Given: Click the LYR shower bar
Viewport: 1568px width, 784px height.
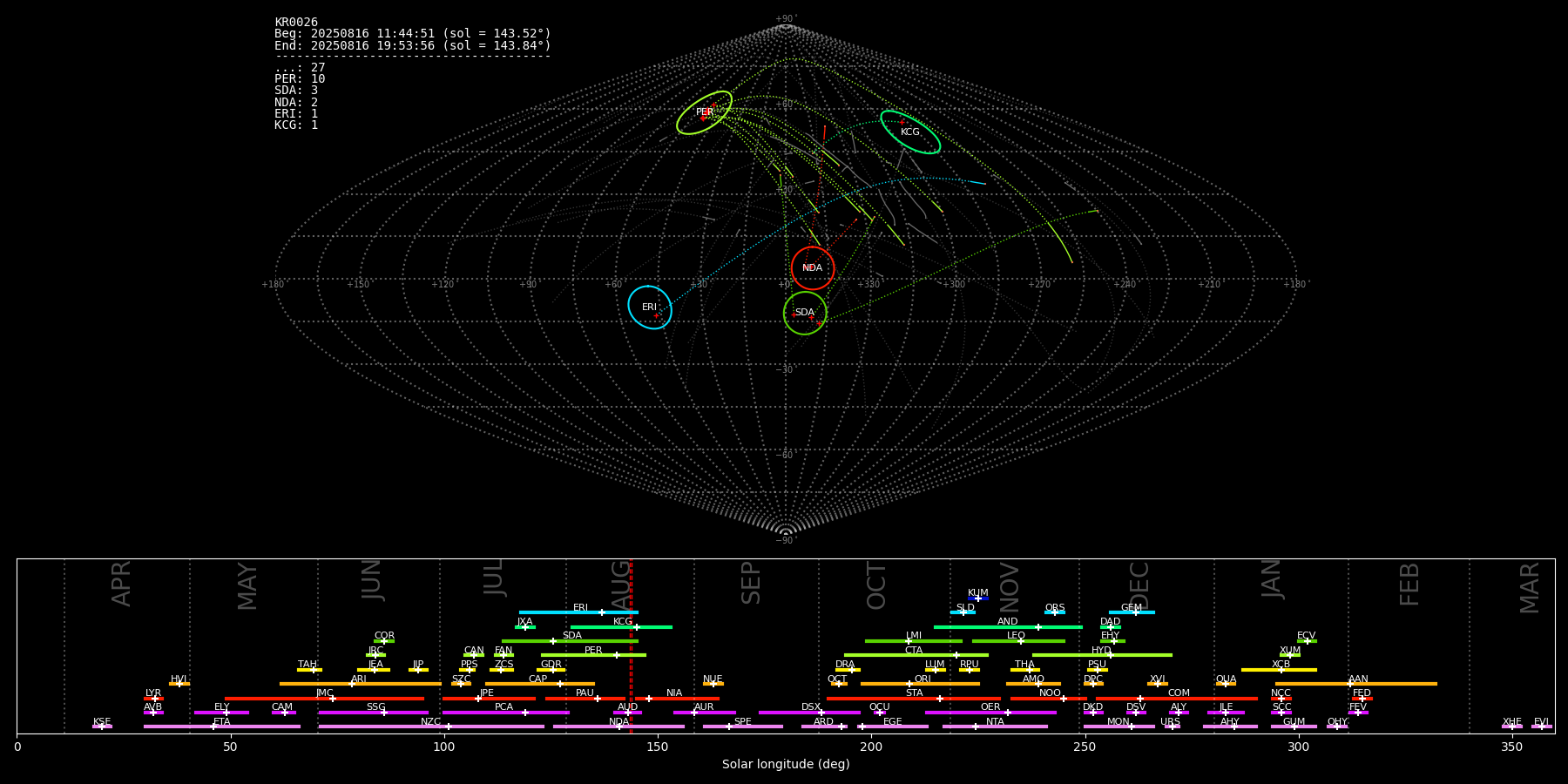Looking at the screenshot, I should pos(153,699).
